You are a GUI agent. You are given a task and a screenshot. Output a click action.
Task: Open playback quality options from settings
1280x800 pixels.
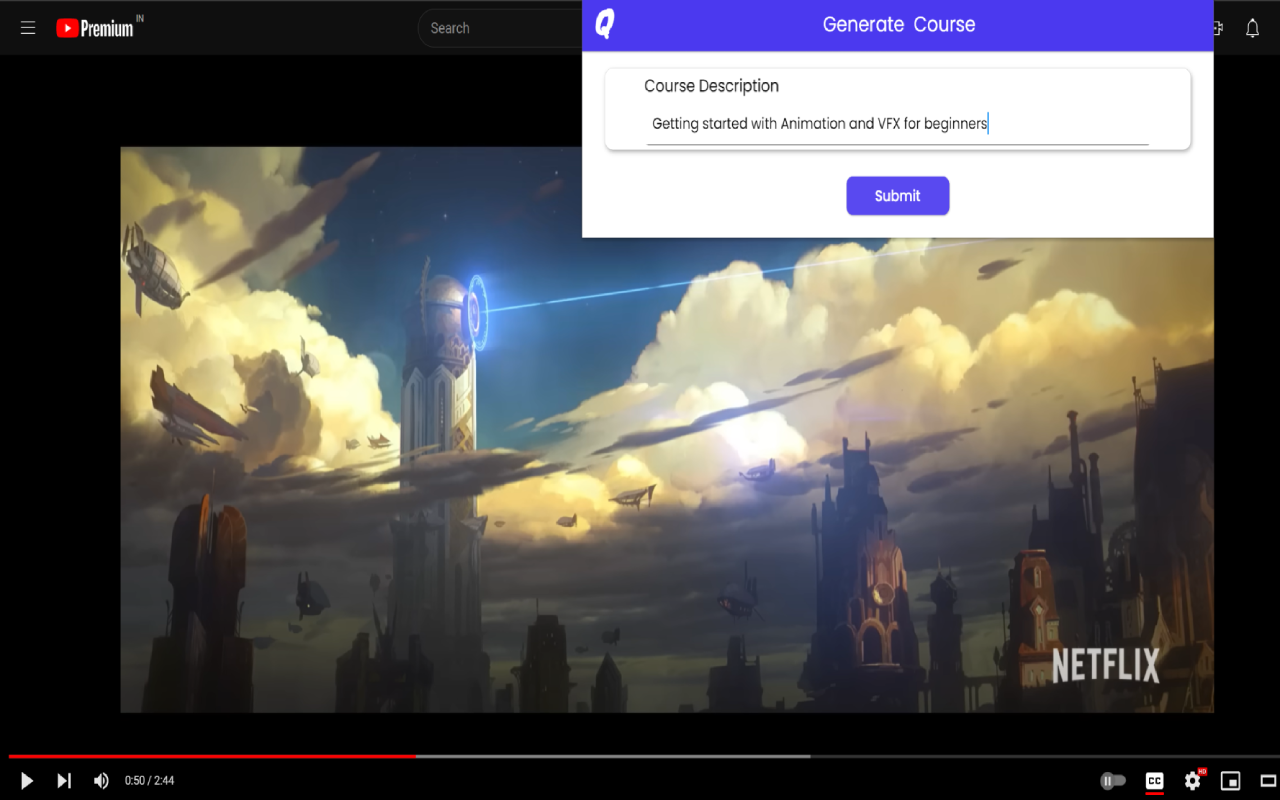coord(1192,781)
